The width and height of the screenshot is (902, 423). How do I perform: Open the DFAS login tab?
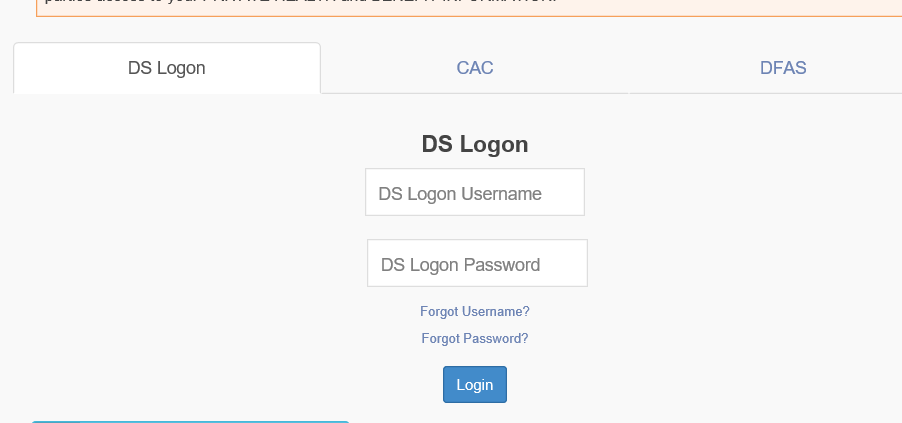click(783, 69)
